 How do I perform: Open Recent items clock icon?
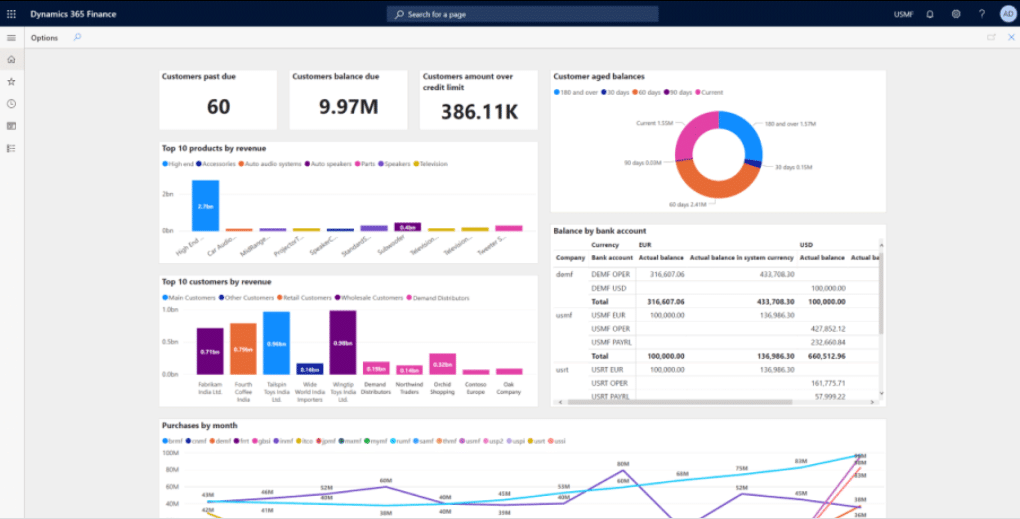11,103
